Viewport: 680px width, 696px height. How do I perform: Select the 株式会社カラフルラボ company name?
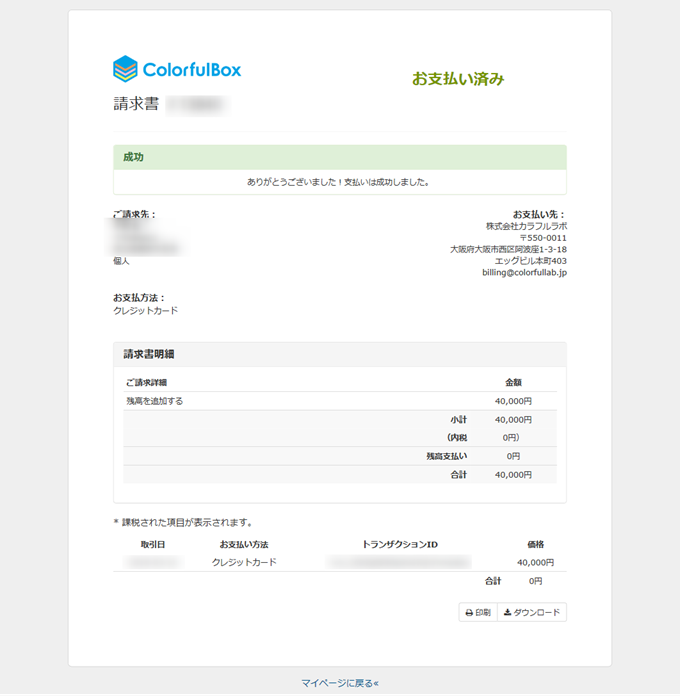point(526,226)
